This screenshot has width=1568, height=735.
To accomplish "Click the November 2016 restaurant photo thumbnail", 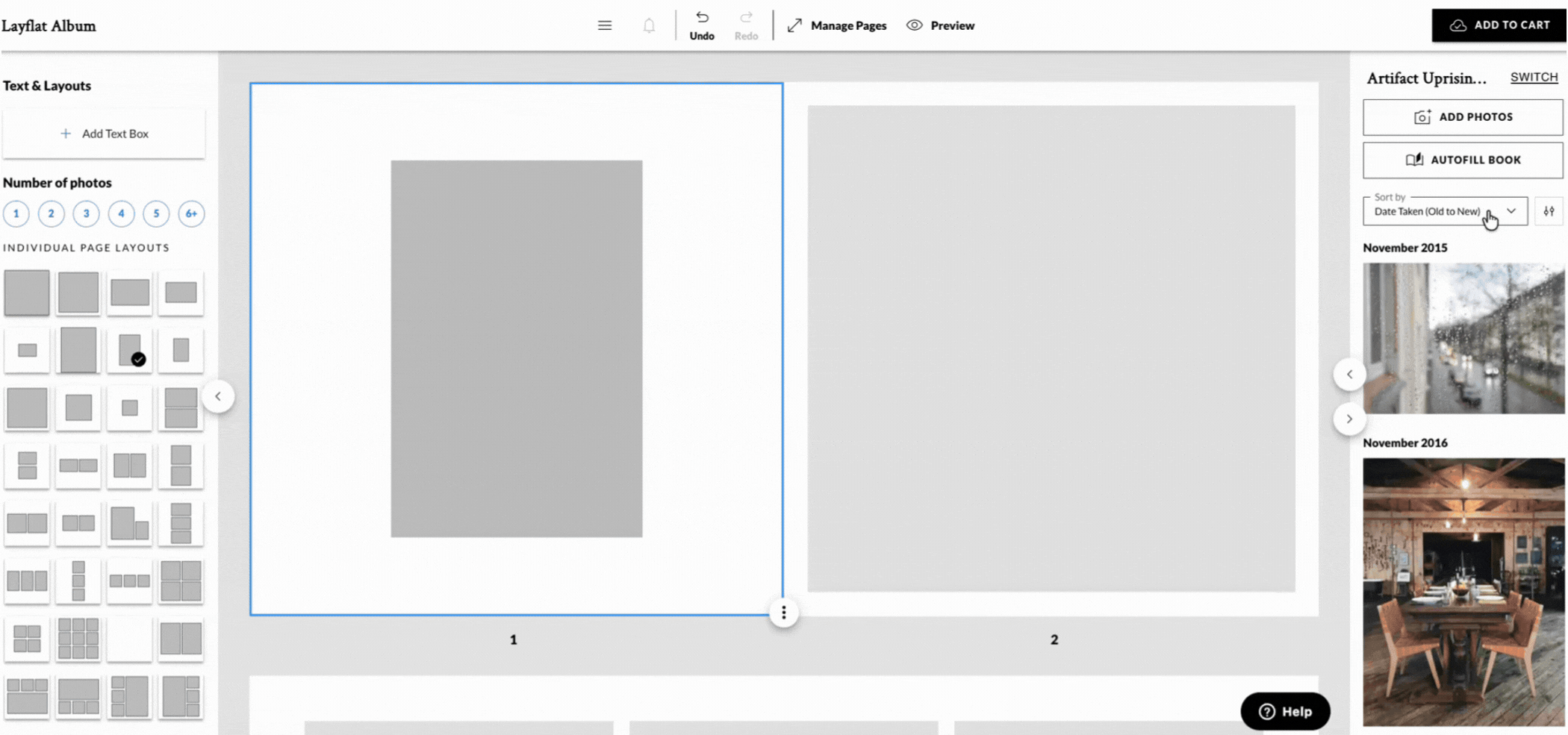I will click(x=1463, y=593).
